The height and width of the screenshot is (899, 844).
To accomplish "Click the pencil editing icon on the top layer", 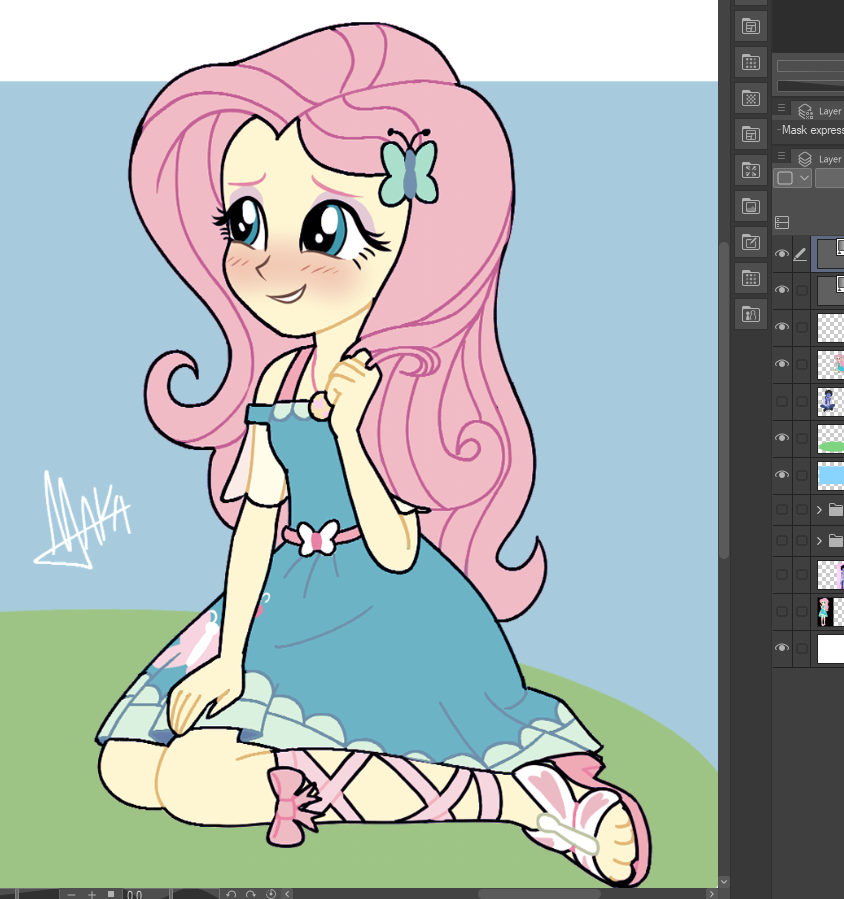I will (800, 253).
